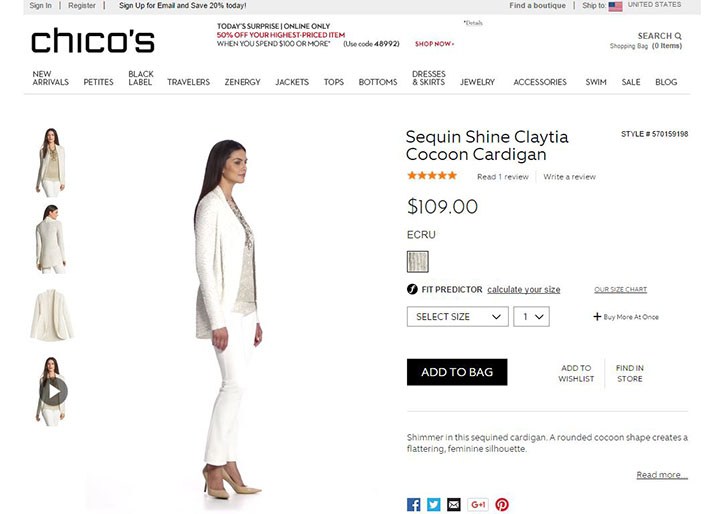Click the five-star rating
Screen dimensions: 725x514
[432, 176]
